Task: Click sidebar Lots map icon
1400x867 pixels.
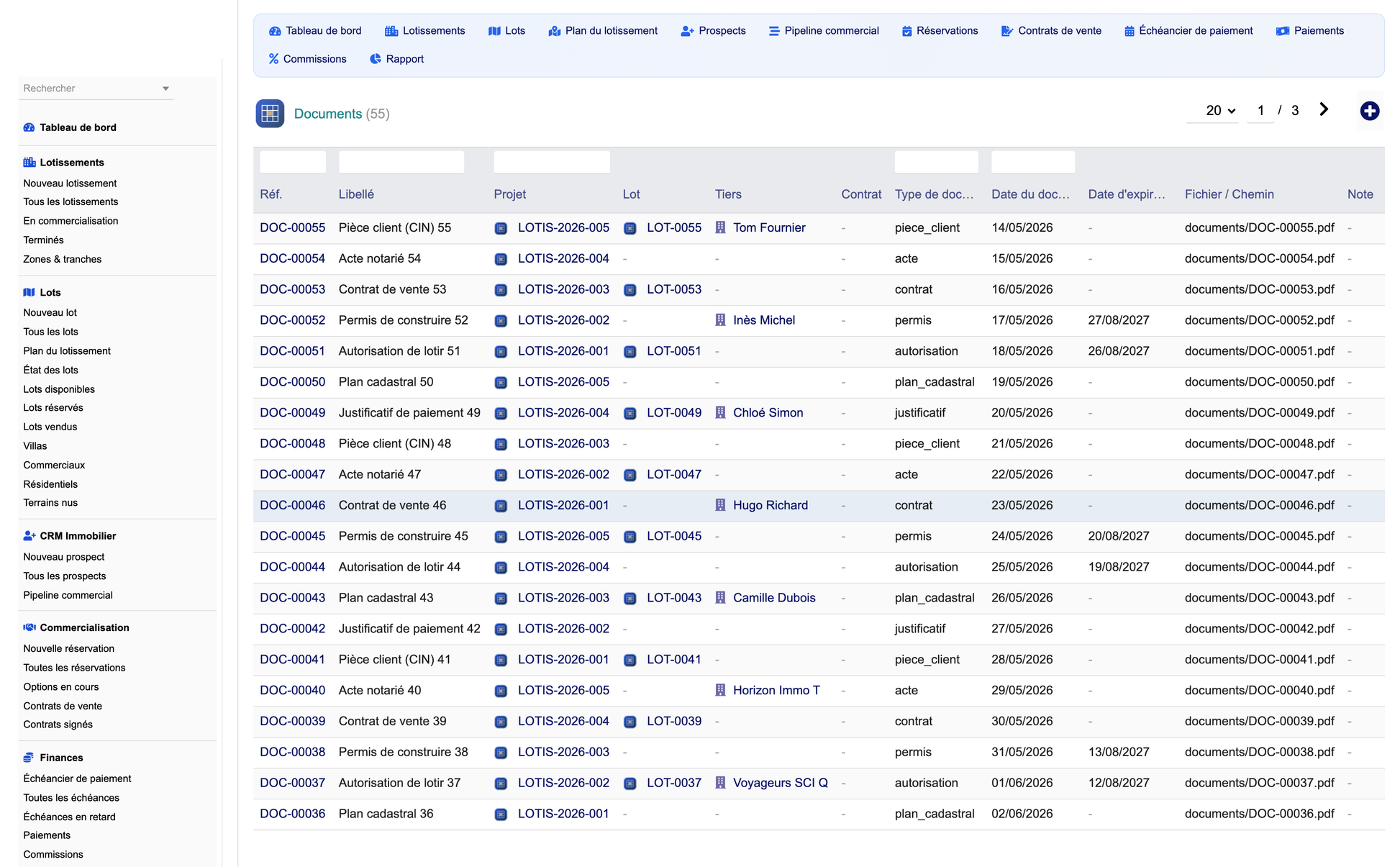Action: click(x=29, y=292)
